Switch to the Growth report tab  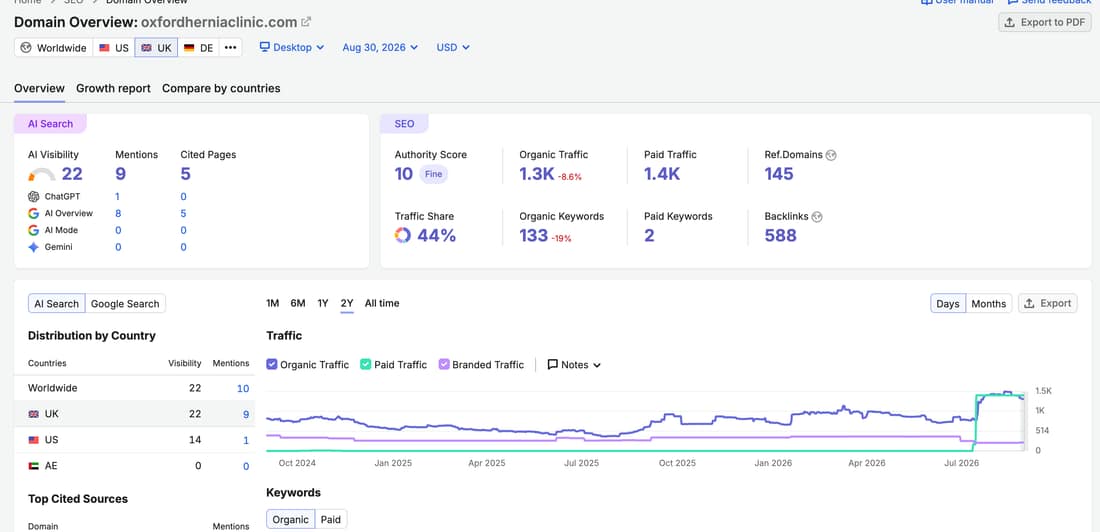(x=114, y=88)
